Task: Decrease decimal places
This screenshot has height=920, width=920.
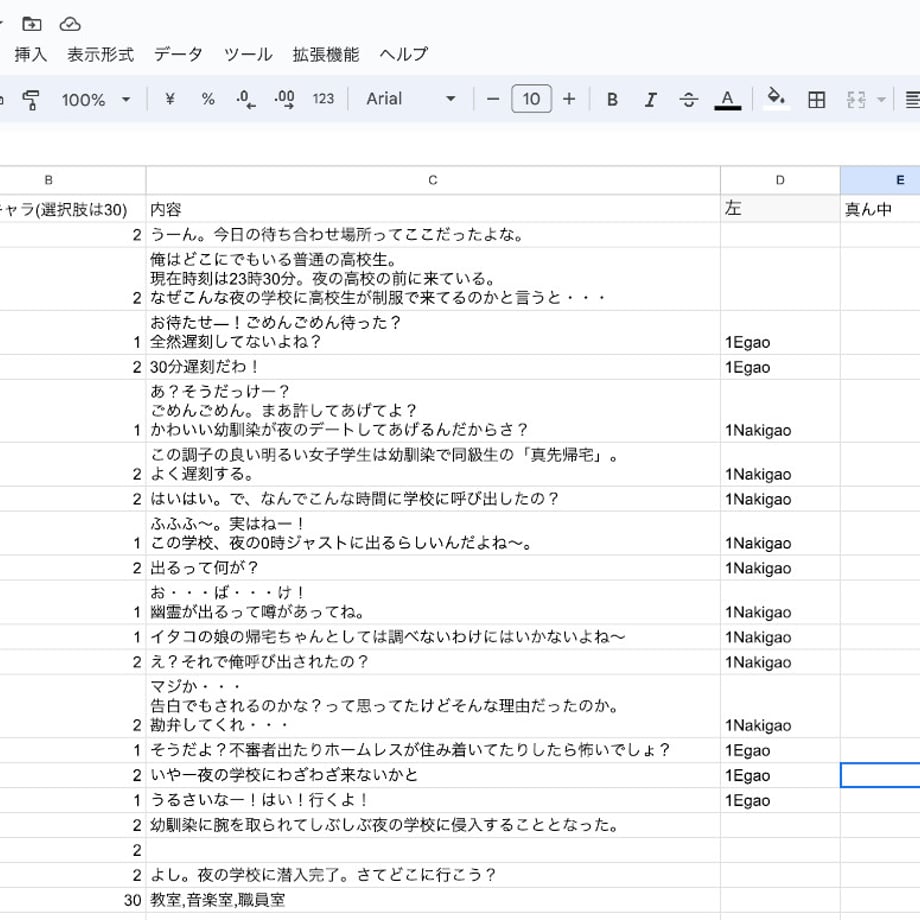Action: [x=245, y=99]
